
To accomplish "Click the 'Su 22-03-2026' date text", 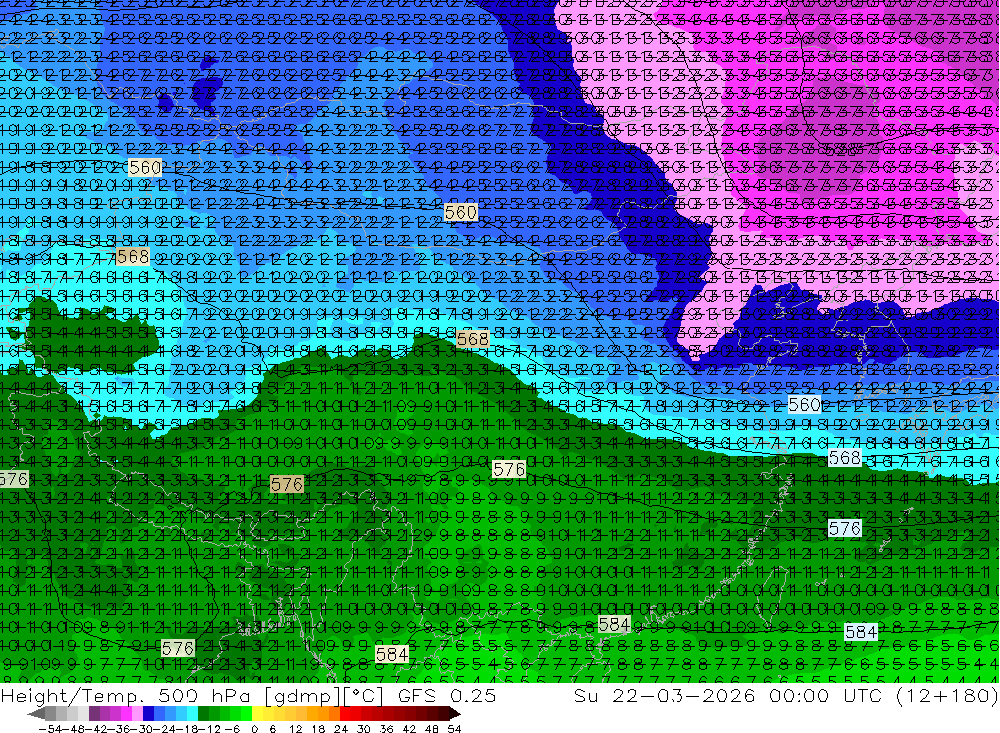I will 667,696.
